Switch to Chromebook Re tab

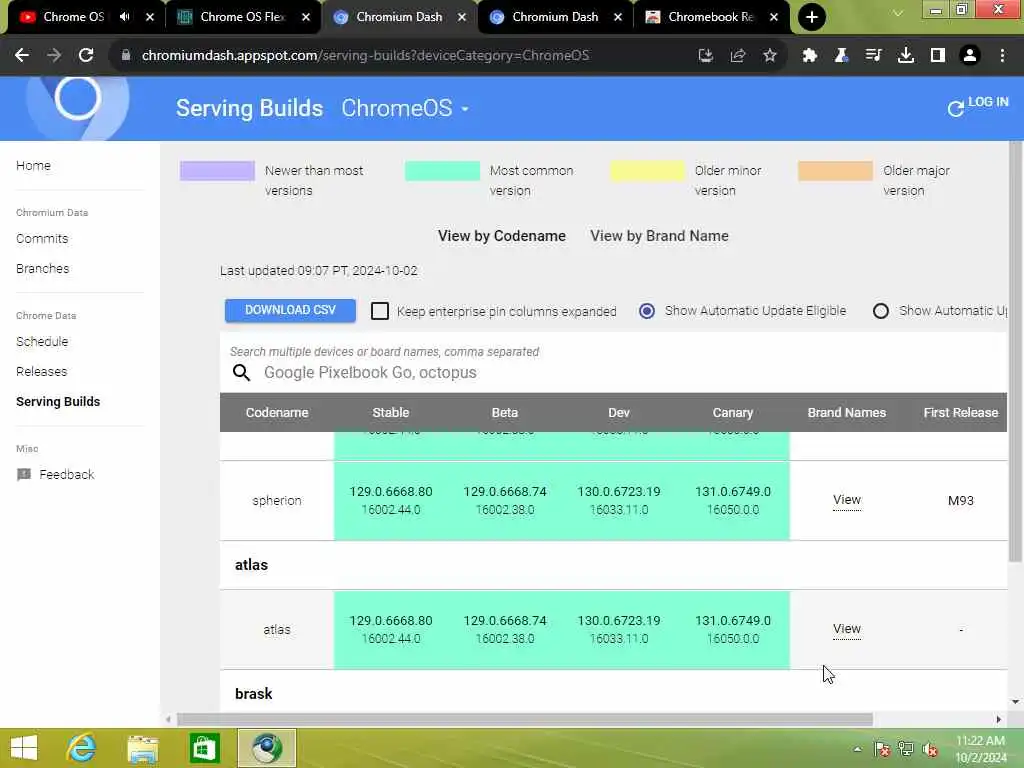pyautogui.click(x=710, y=17)
